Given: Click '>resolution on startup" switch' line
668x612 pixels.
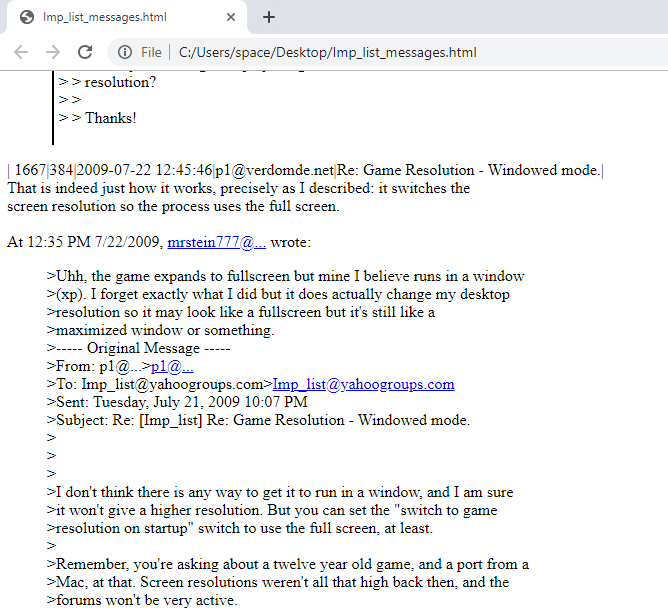Looking at the screenshot, I should pos(240,528).
